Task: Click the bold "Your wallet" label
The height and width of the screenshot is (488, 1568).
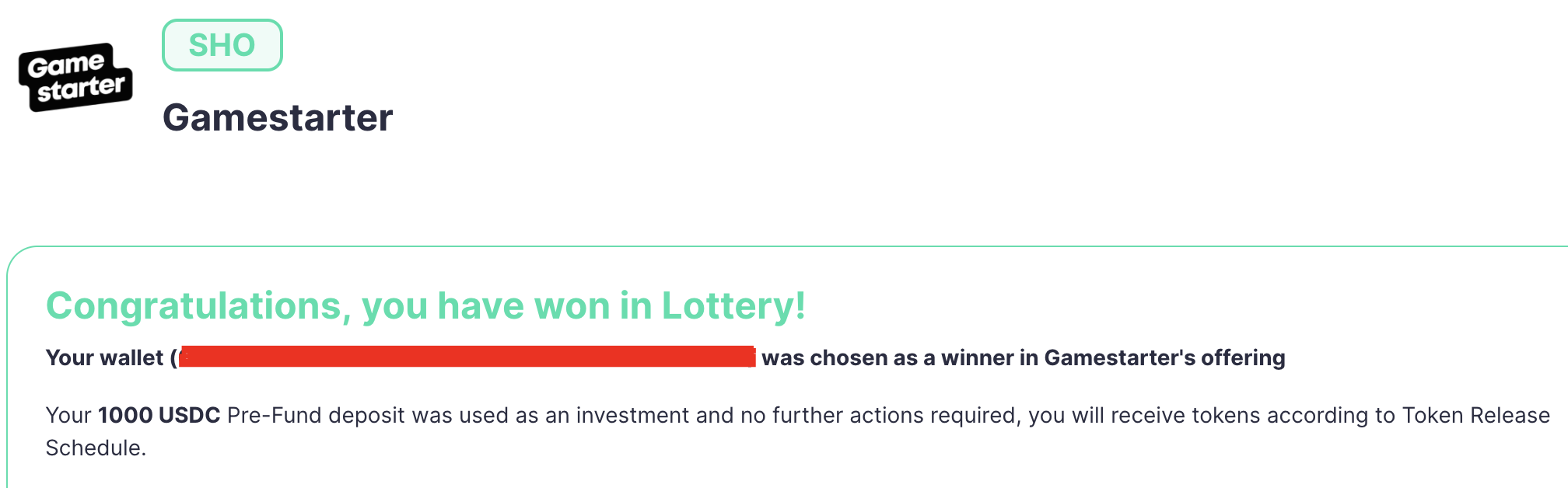Action: [x=105, y=357]
